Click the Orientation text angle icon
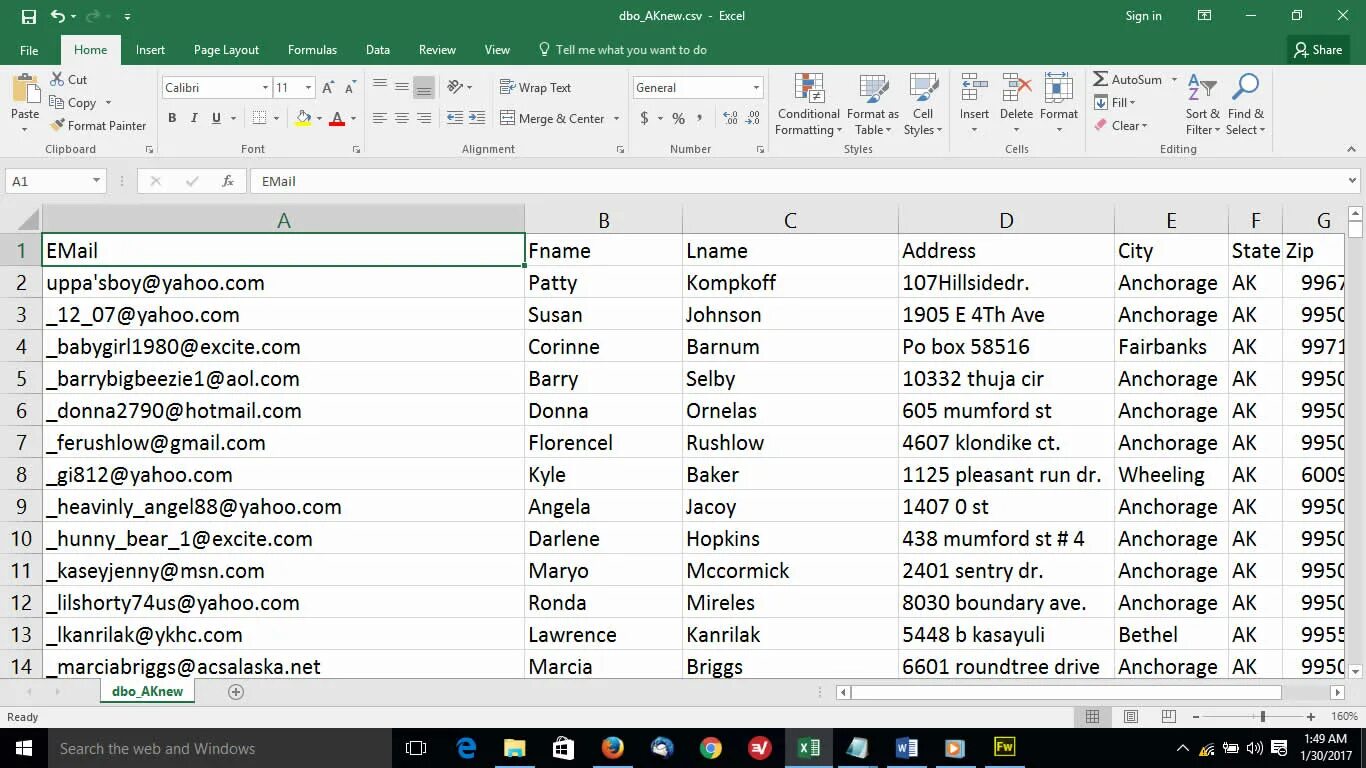Viewport: 1366px width, 768px height. click(x=455, y=87)
